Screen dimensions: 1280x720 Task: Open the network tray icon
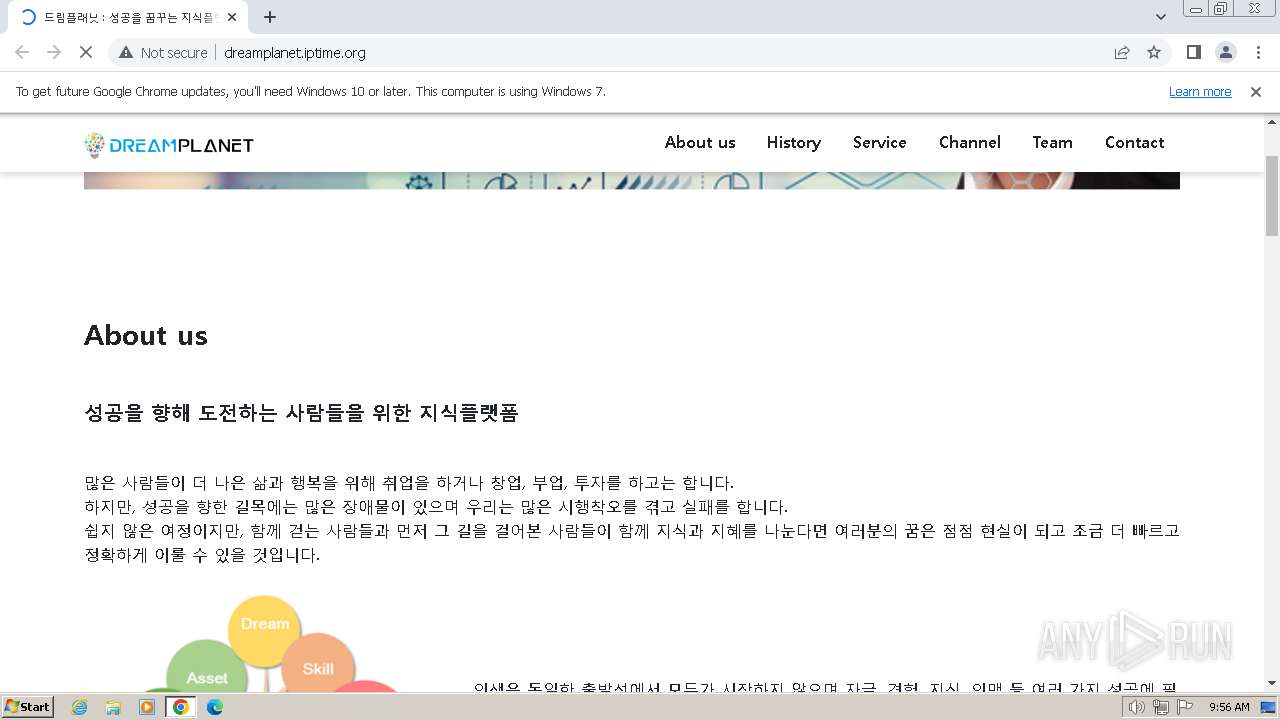[x=1161, y=707]
